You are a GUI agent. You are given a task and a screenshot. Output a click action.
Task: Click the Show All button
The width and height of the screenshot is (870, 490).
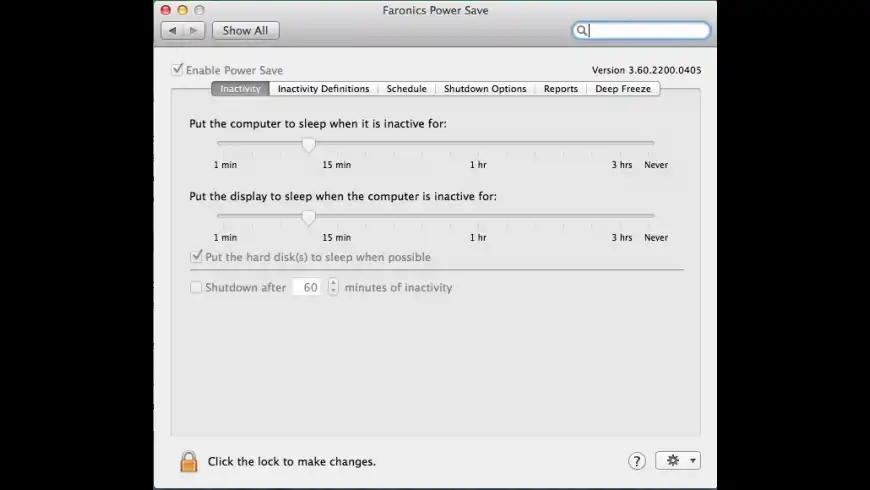coord(245,31)
